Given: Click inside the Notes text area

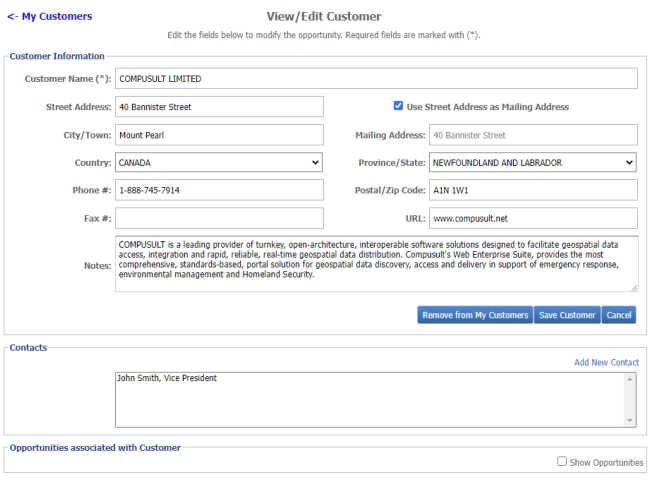Looking at the screenshot, I should coord(377,264).
